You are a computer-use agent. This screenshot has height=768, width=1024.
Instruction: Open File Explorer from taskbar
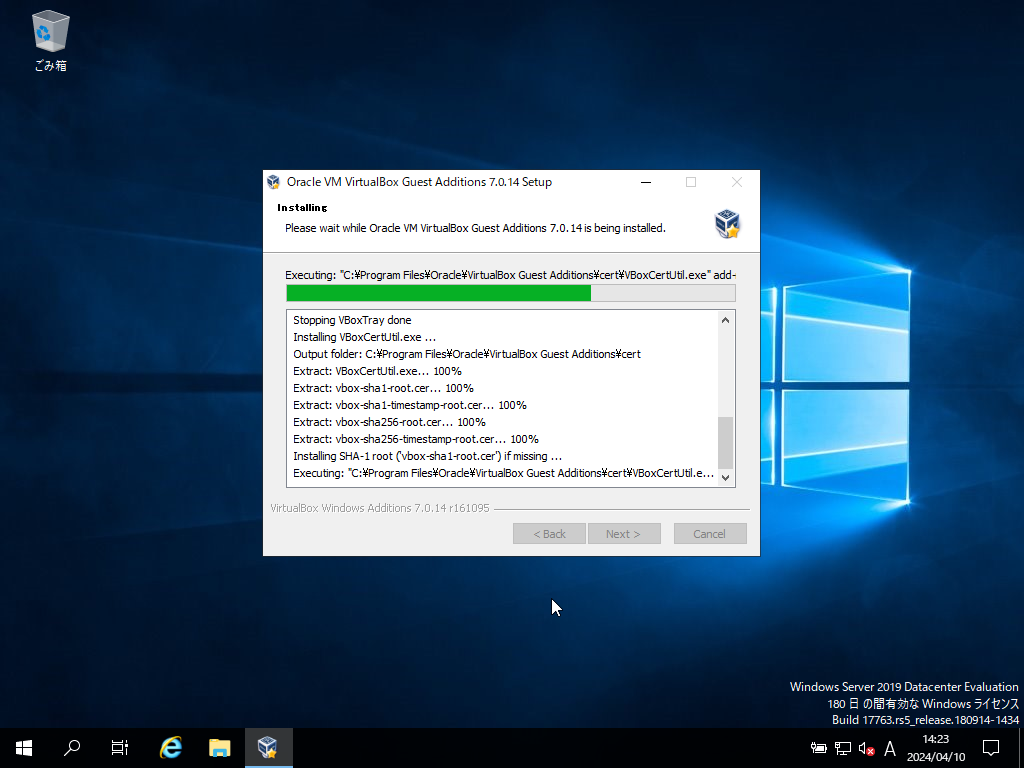click(x=219, y=748)
